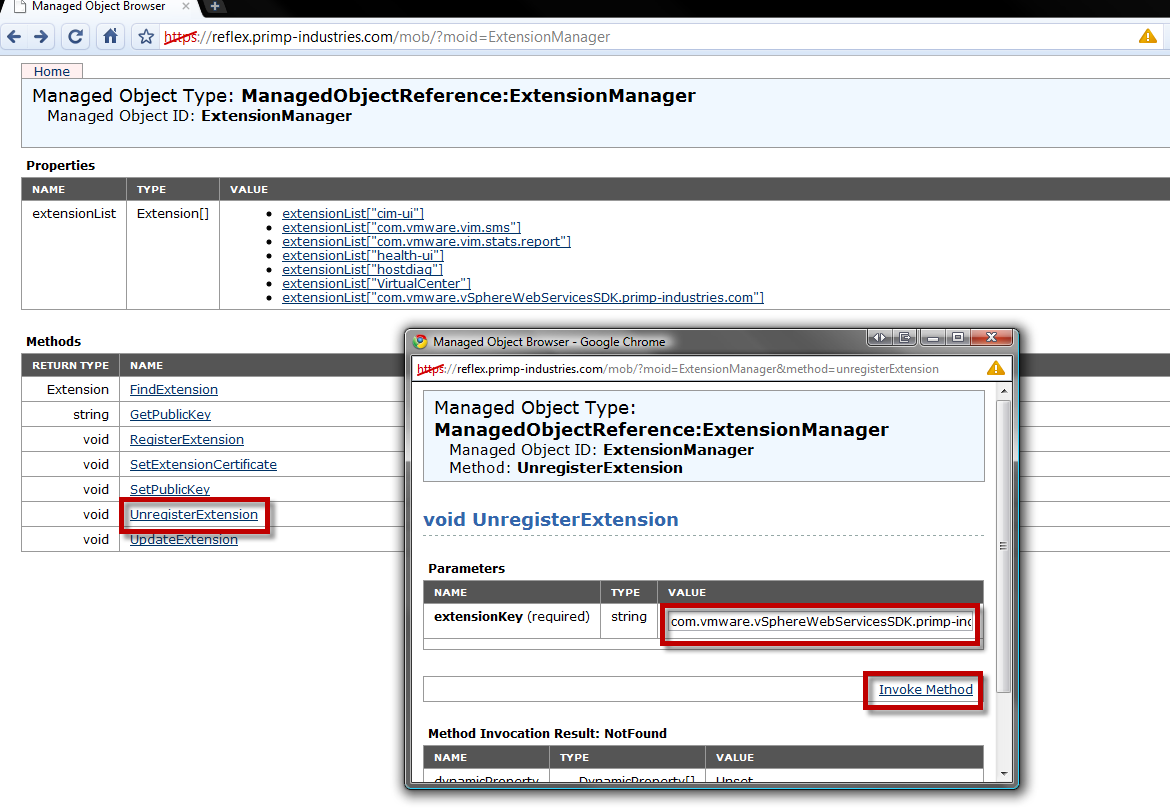
Task: Click the popup vertical scrollbar thumb
Action: click(1004, 546)
